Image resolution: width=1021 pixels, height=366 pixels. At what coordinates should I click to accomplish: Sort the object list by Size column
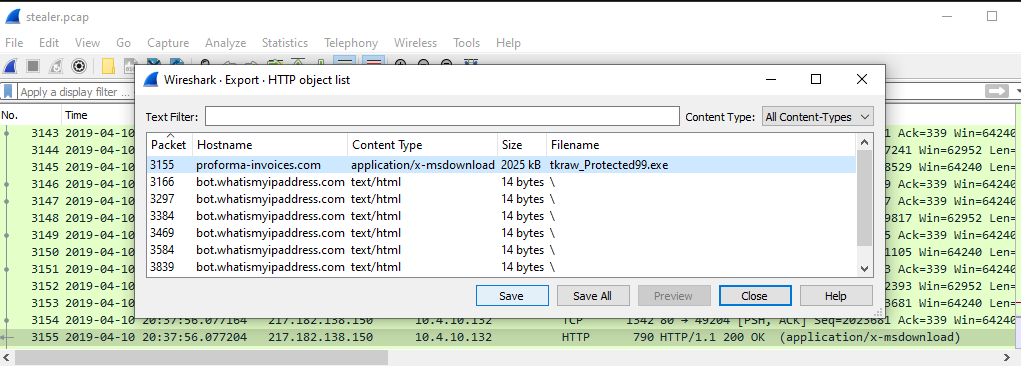click(522, 145)
